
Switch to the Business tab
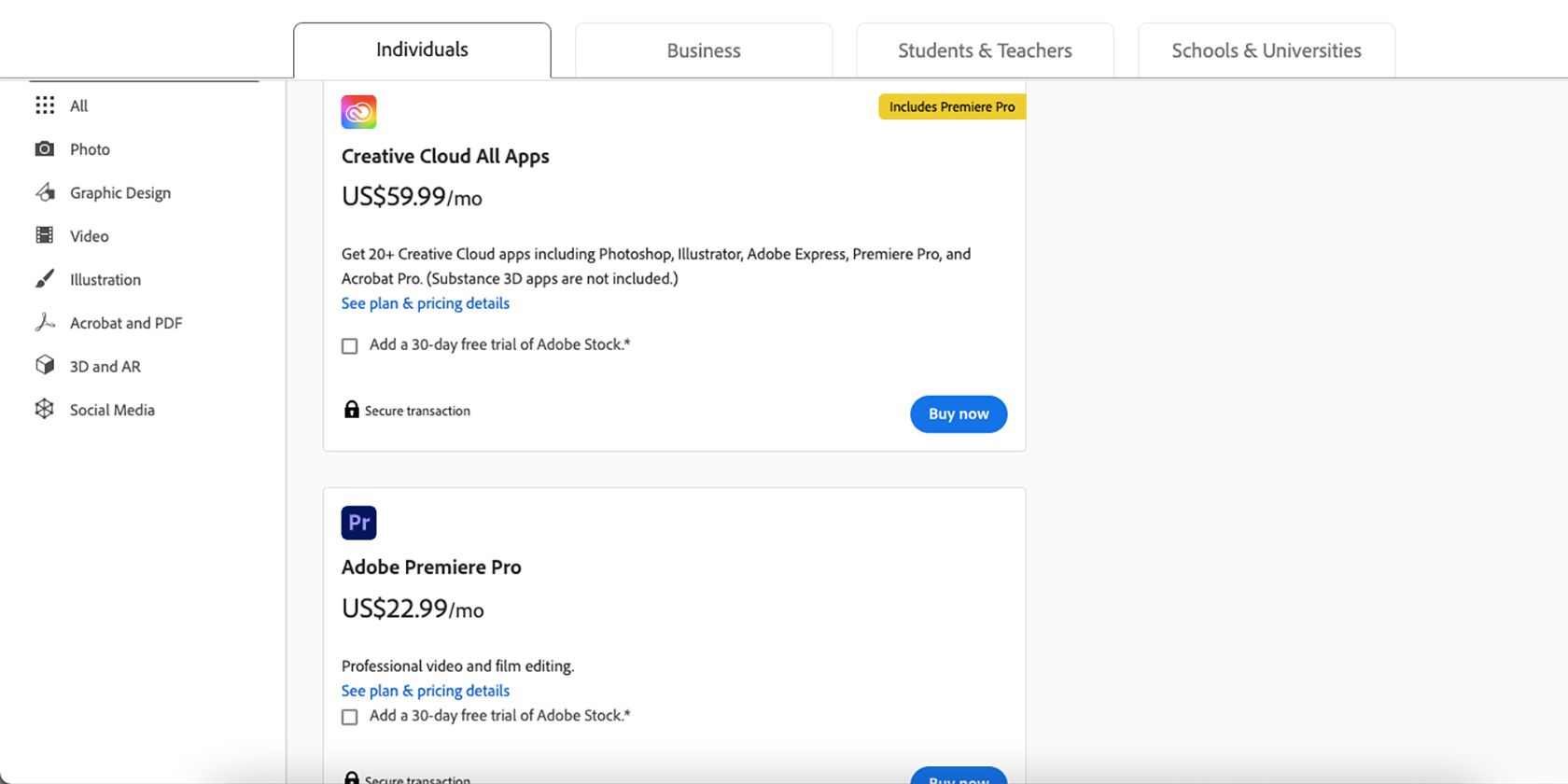(703, 50)
